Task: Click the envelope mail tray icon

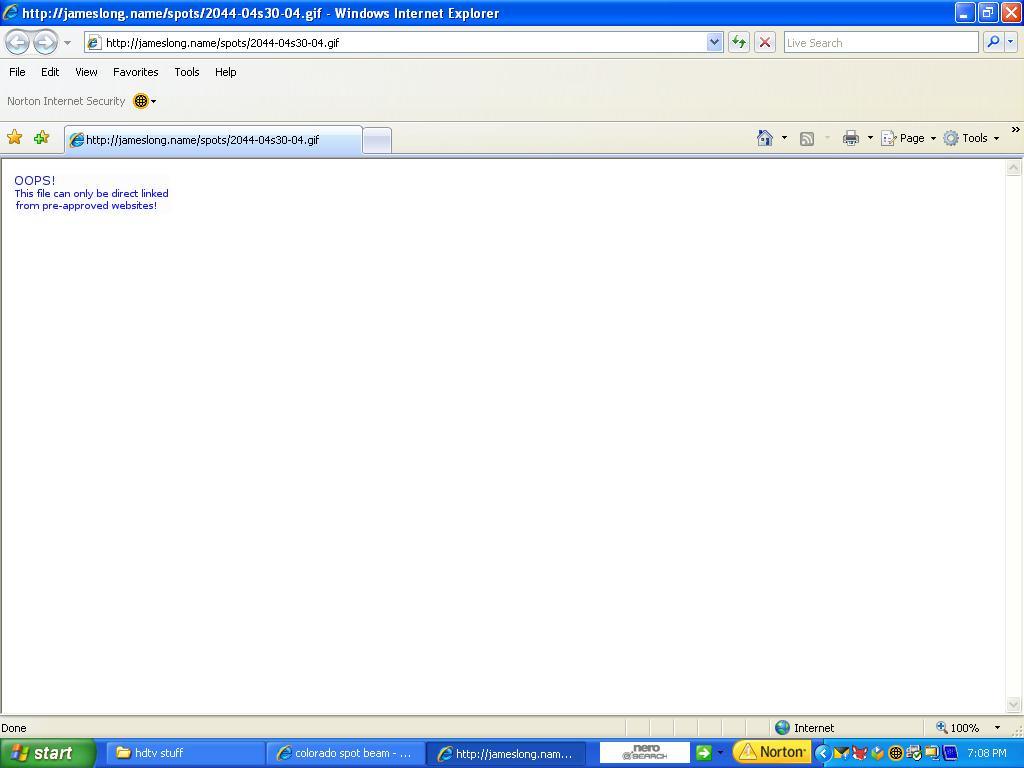Action: click(841, 753)
